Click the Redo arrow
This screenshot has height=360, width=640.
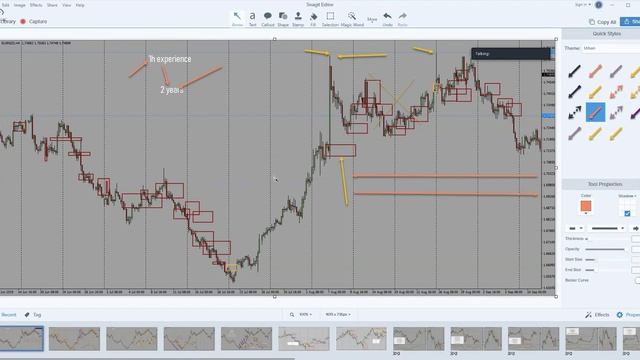click(x=402, y=19)
